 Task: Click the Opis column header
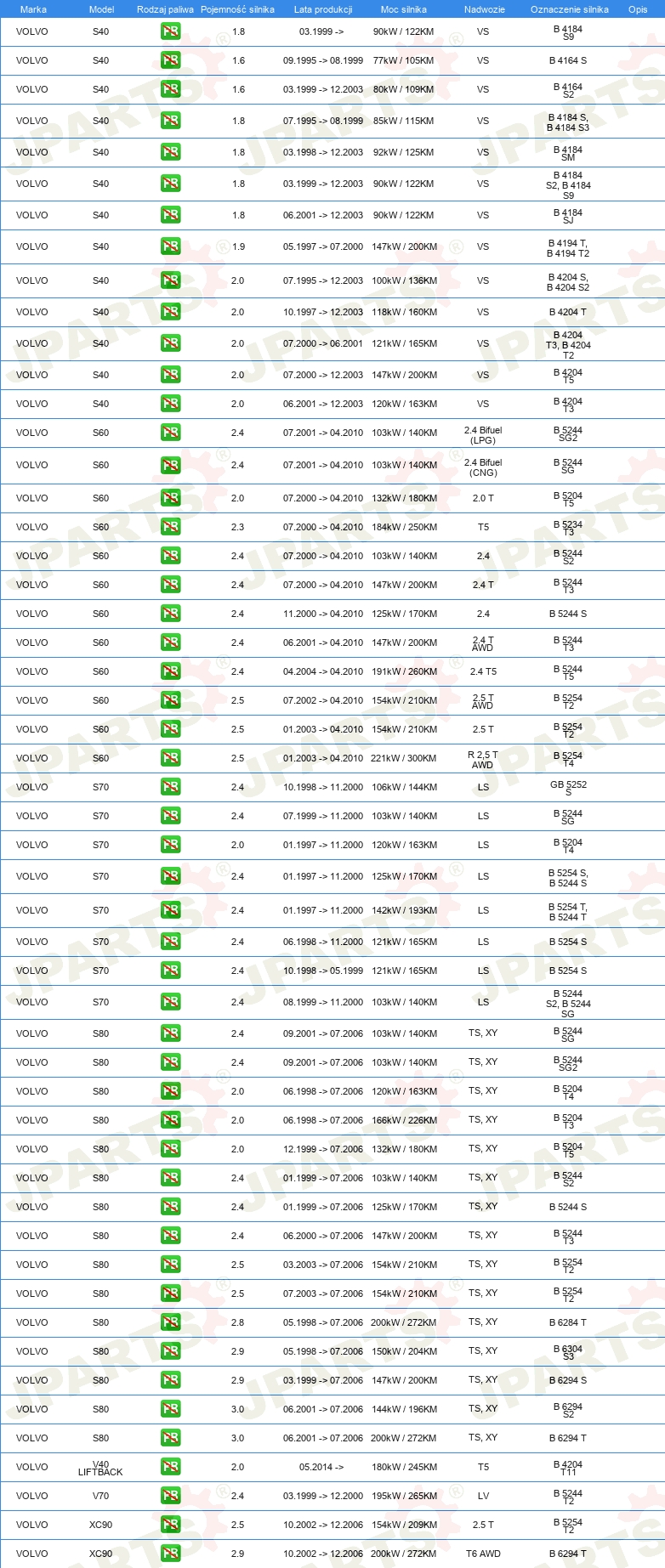point(638,9)
